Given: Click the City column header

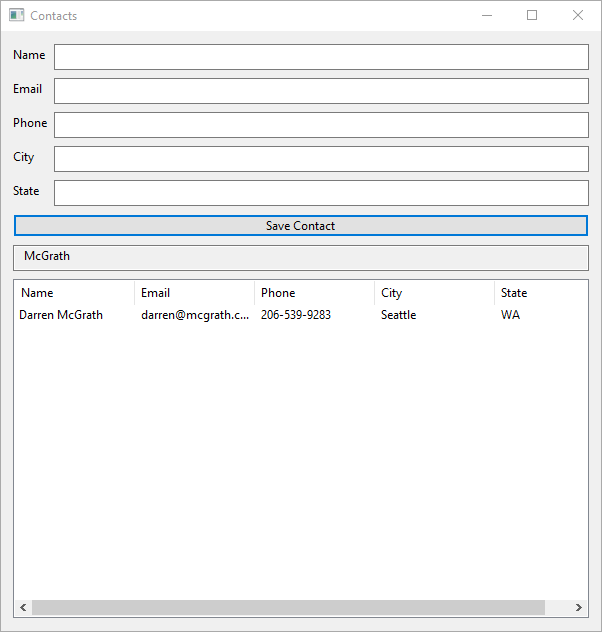Looking at the screenshot, I should point(435,293).
